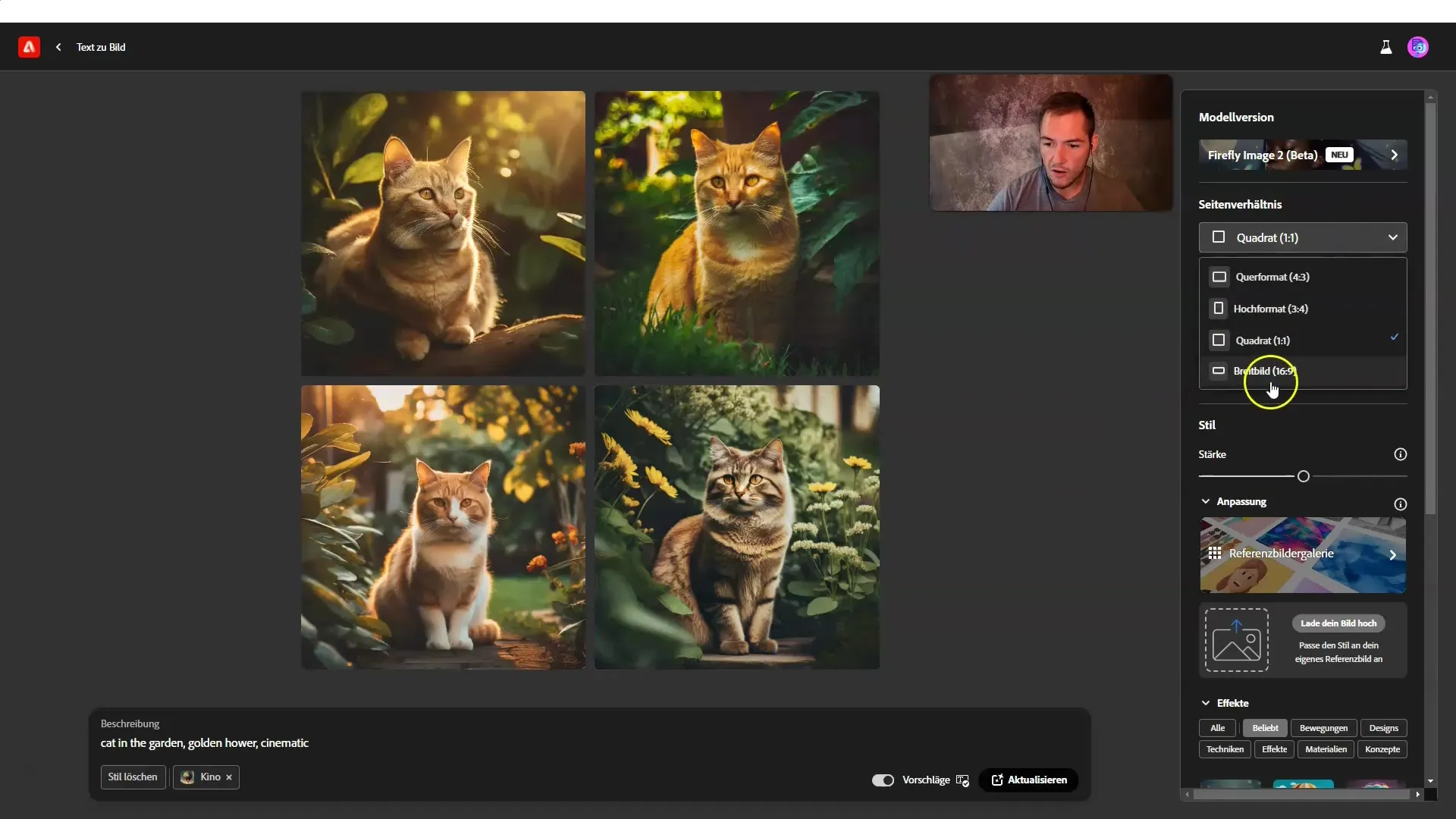Toggle the Vorschläge switch on/off

883,780
